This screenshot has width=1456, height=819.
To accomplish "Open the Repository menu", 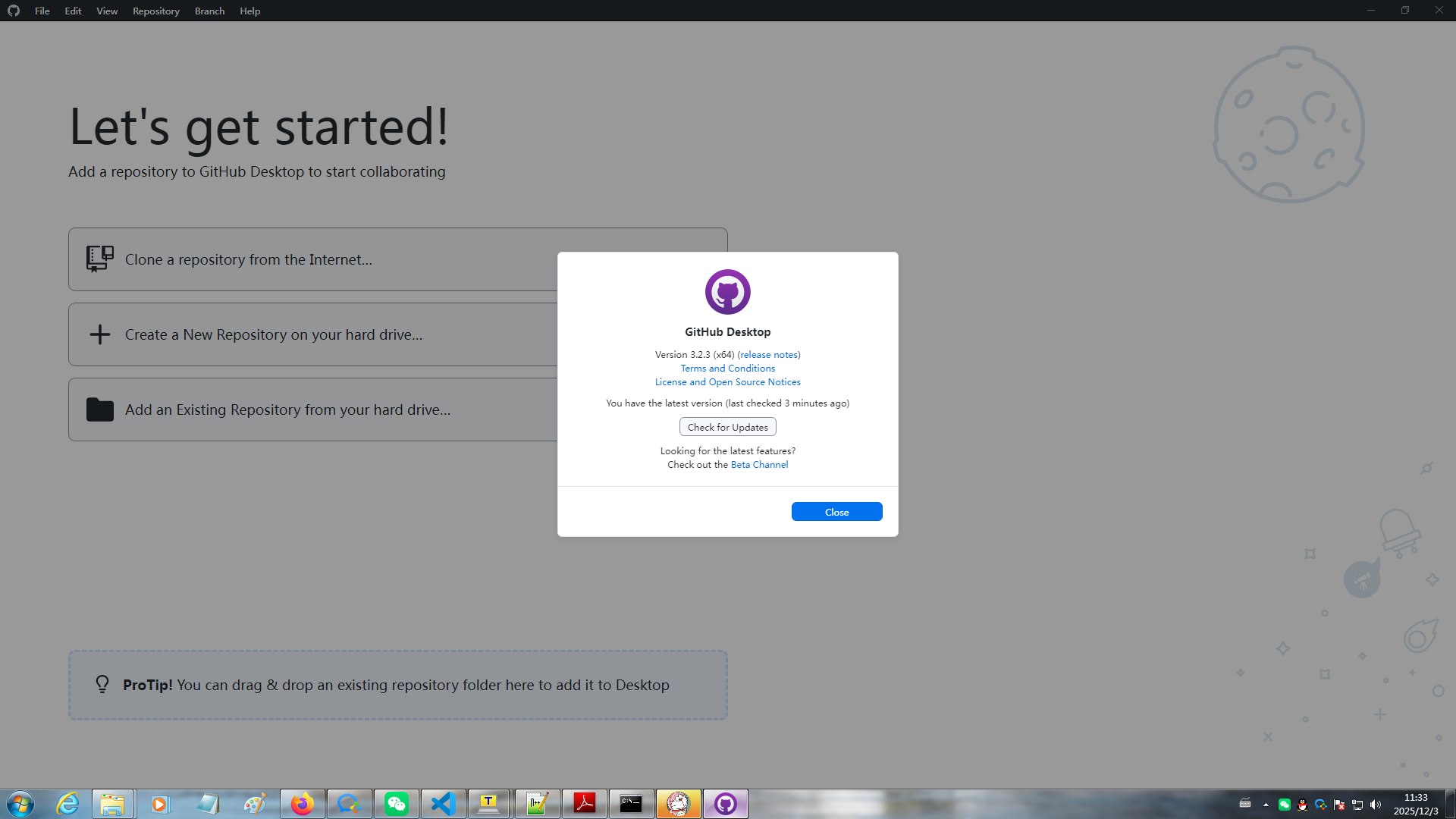I will coord(155,11).
